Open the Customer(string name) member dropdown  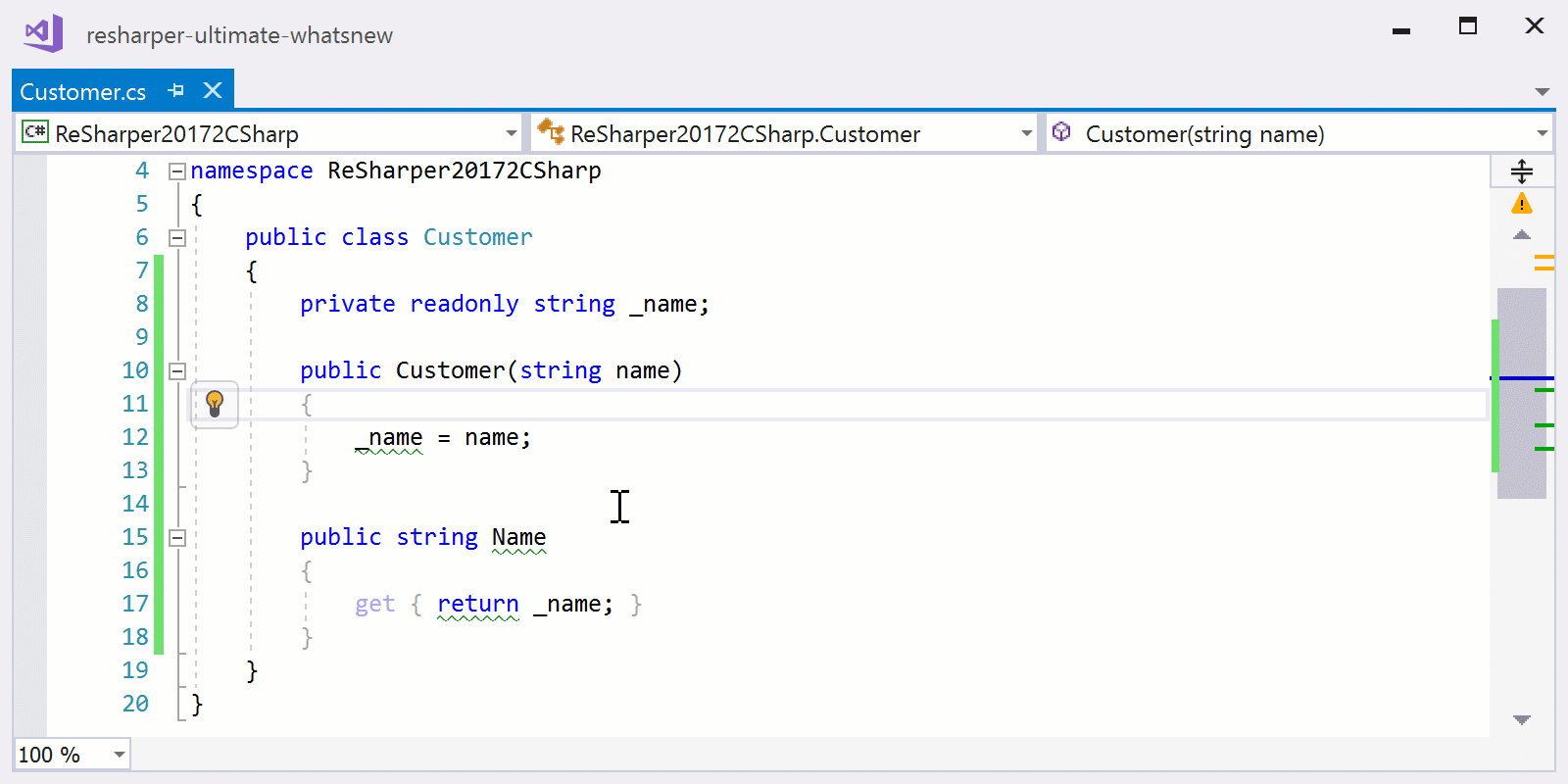[1542, 133]
